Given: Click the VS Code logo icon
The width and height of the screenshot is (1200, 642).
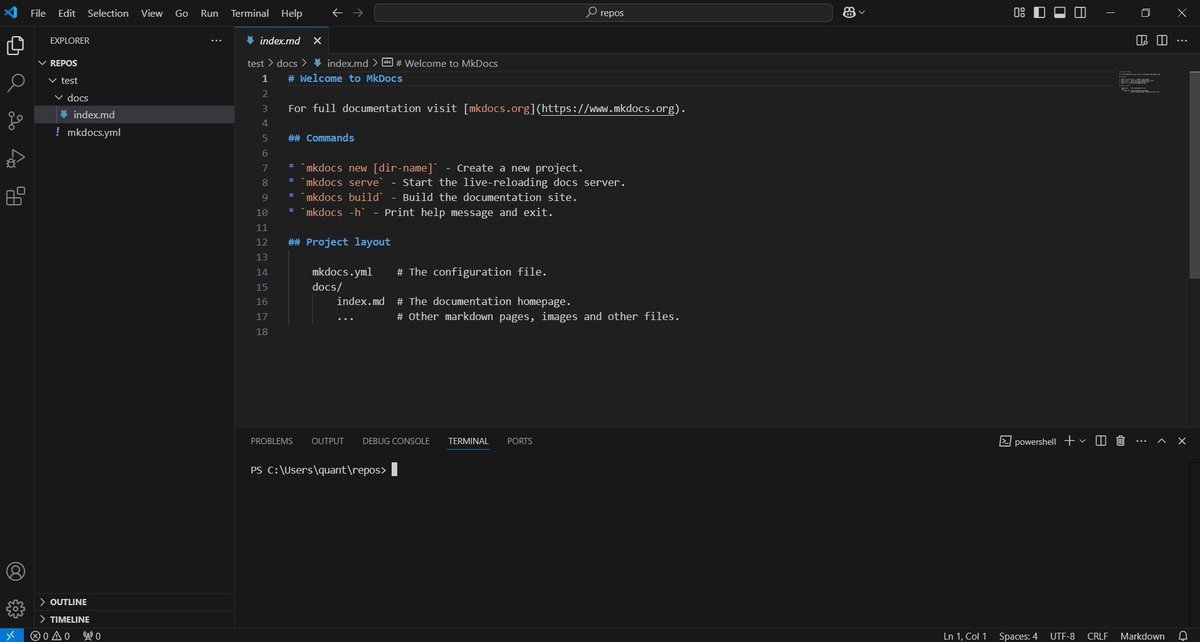Looking at the screenshot, I should click(x=11, y=13).
